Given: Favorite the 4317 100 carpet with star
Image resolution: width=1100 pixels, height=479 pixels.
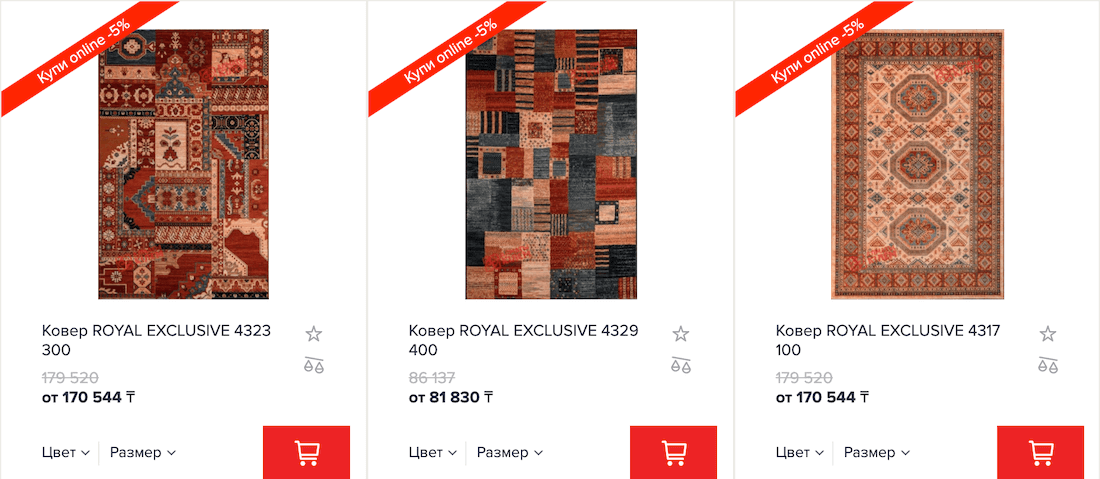Looking at the screenshot, I should point(1047,334).
